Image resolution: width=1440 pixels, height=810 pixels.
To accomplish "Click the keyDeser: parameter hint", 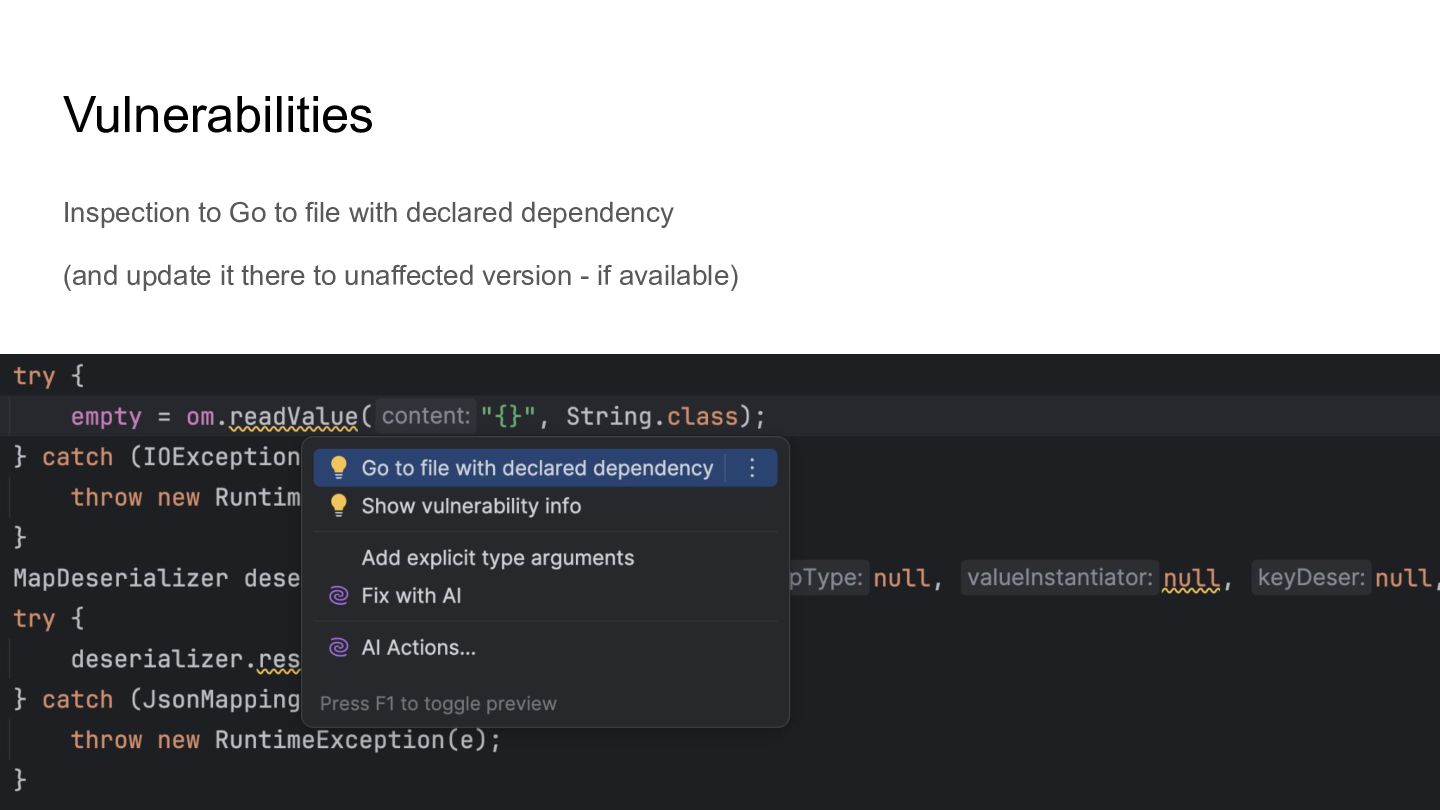I will (1311, 578).
